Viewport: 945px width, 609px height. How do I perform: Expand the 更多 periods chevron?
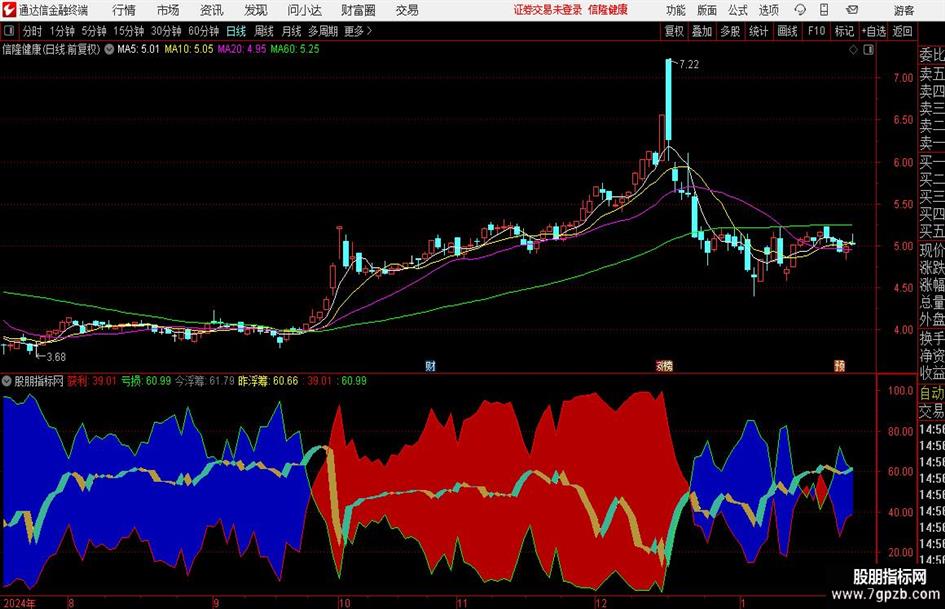[369, 31]
